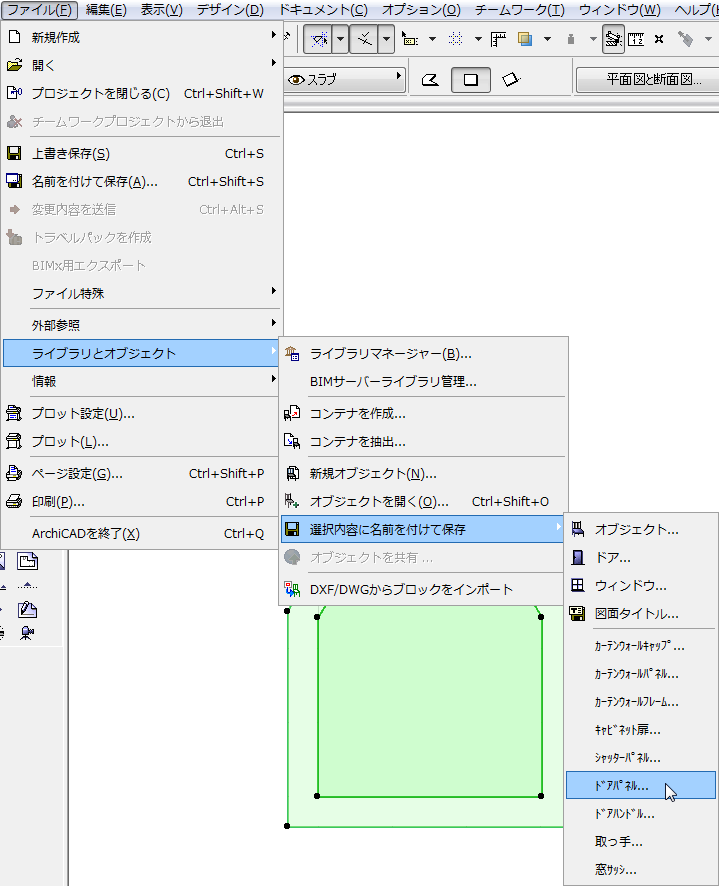Choose 印刷(P)... item
Viewport: 719px width, 886px height.
142,501
